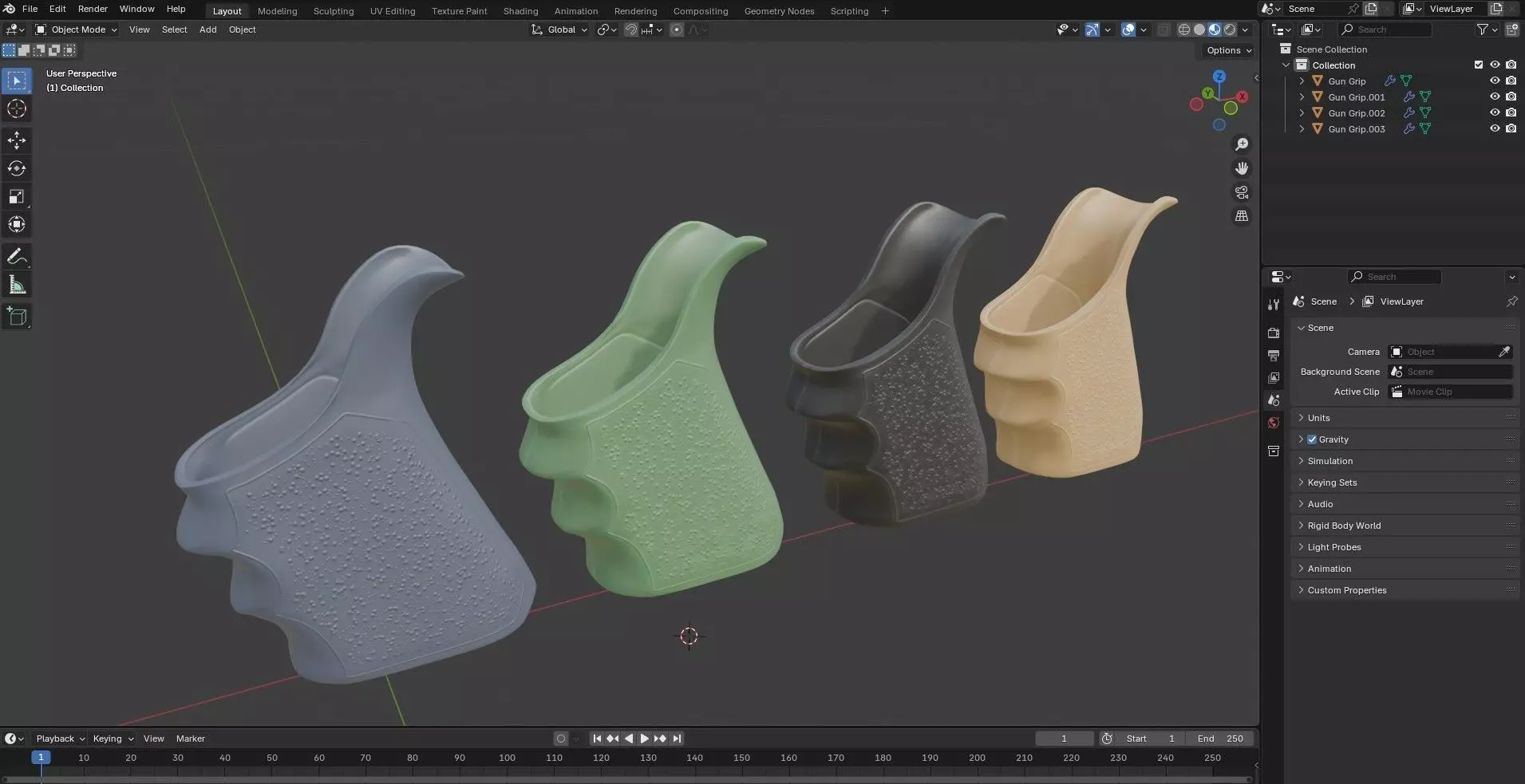Switch perspective/orthographic grid icon
Screen dimensions: 1525x784
click(x=1242, y=216)
